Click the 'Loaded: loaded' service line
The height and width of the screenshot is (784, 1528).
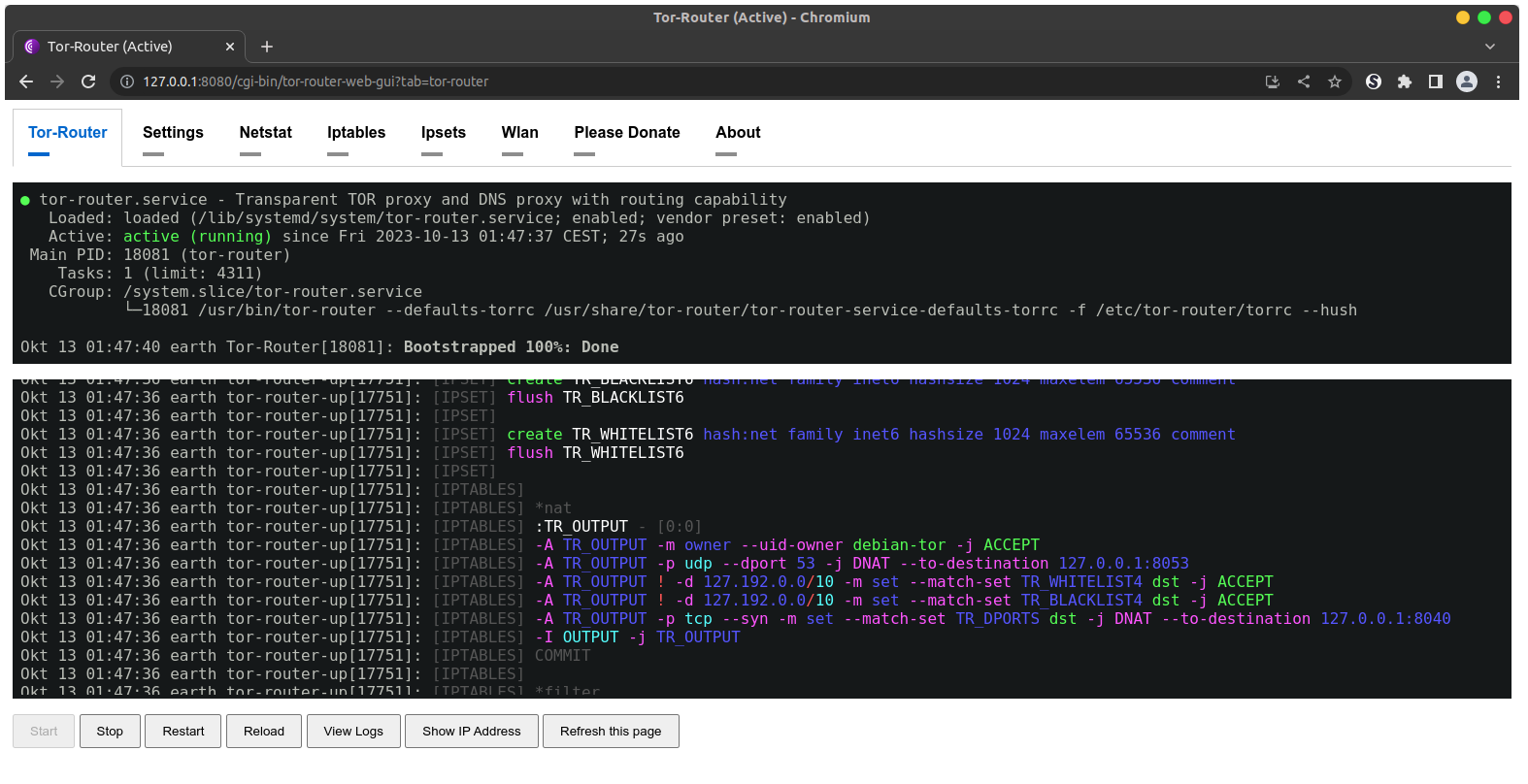point(459,218)
